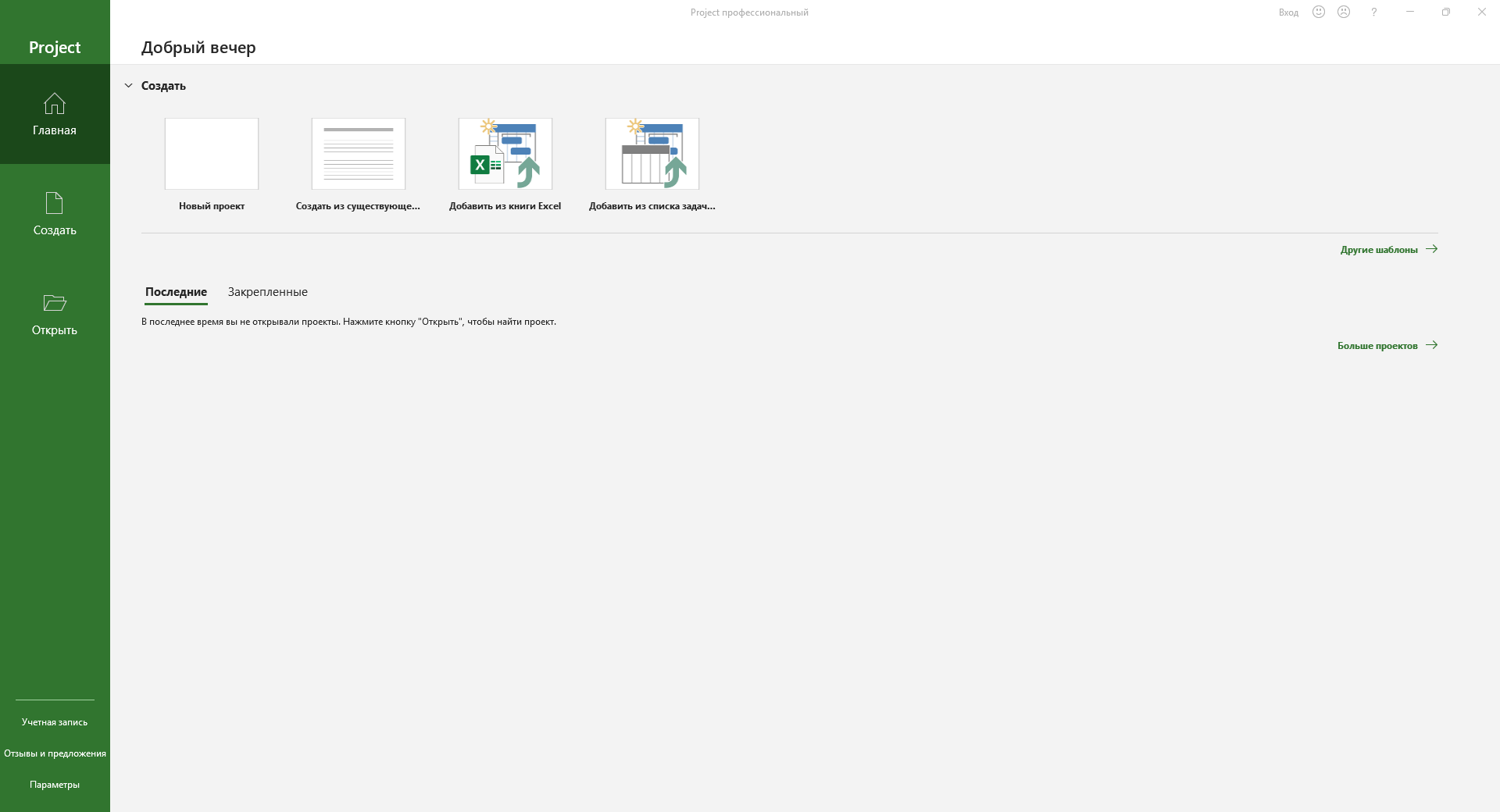The image size is (1500, 812).
Task: Click the Добавить из списка задач... caption
Action: (x=652, y=206)
